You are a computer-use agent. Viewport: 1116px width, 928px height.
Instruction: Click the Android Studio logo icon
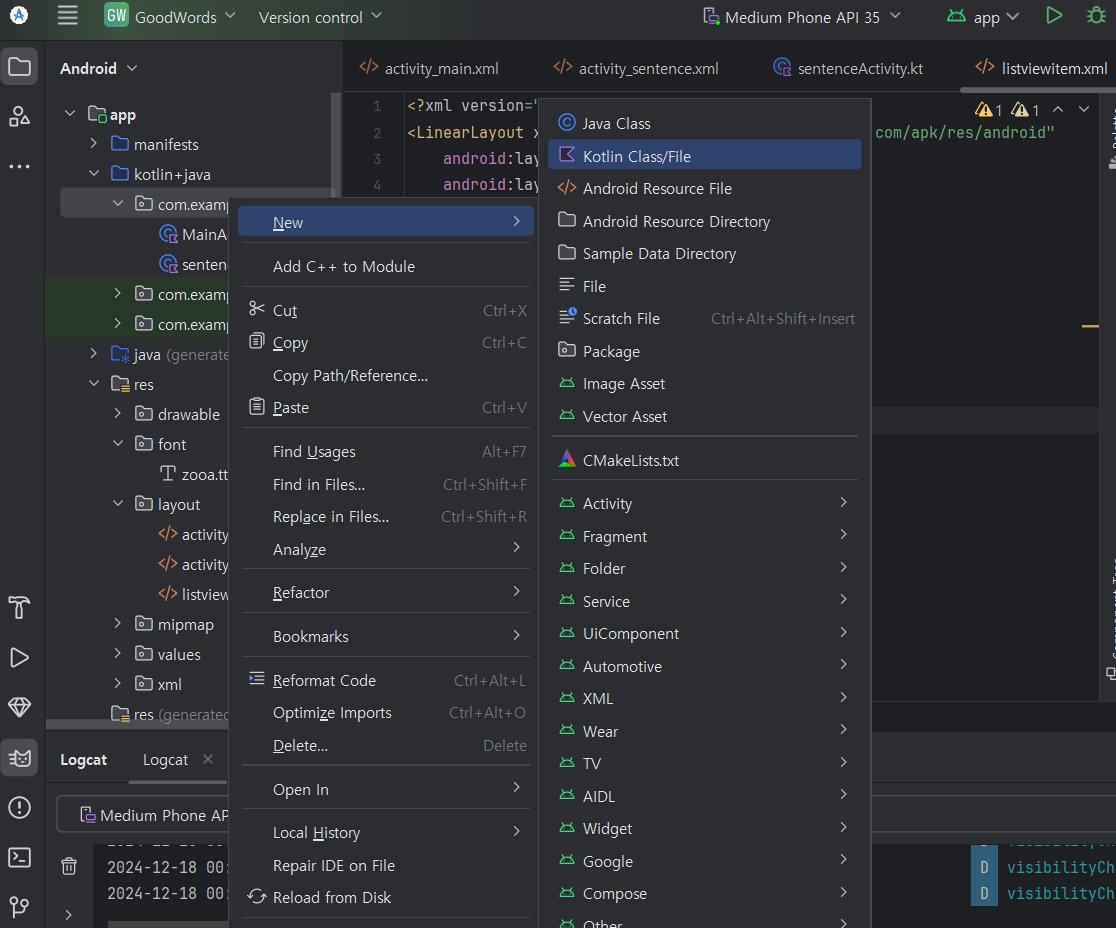(x=19, y=16)
